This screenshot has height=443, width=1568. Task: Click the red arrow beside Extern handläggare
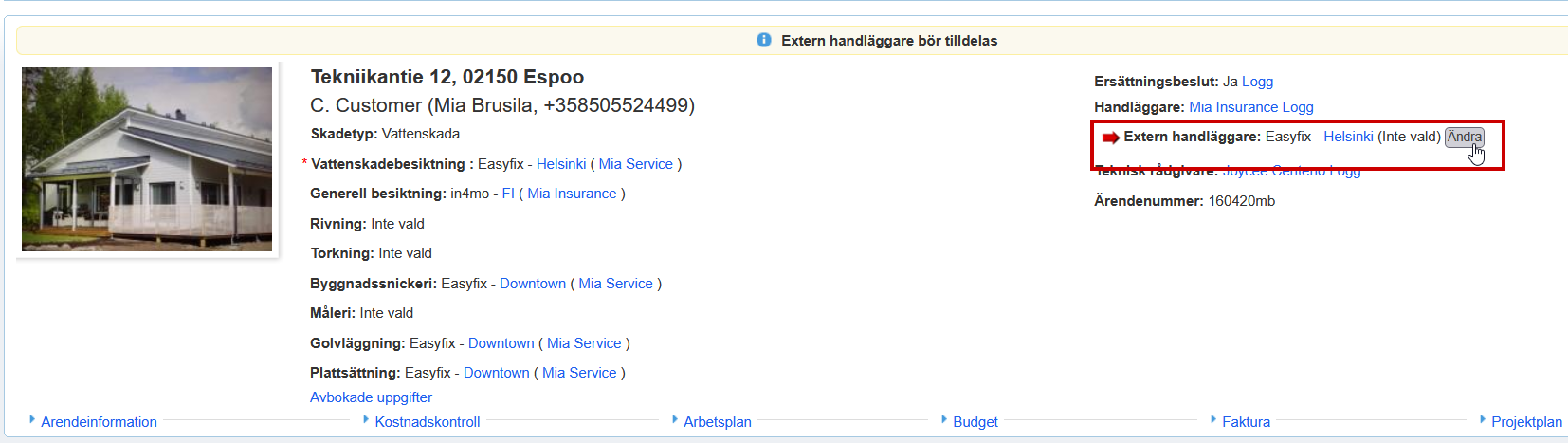(1110, 138)
